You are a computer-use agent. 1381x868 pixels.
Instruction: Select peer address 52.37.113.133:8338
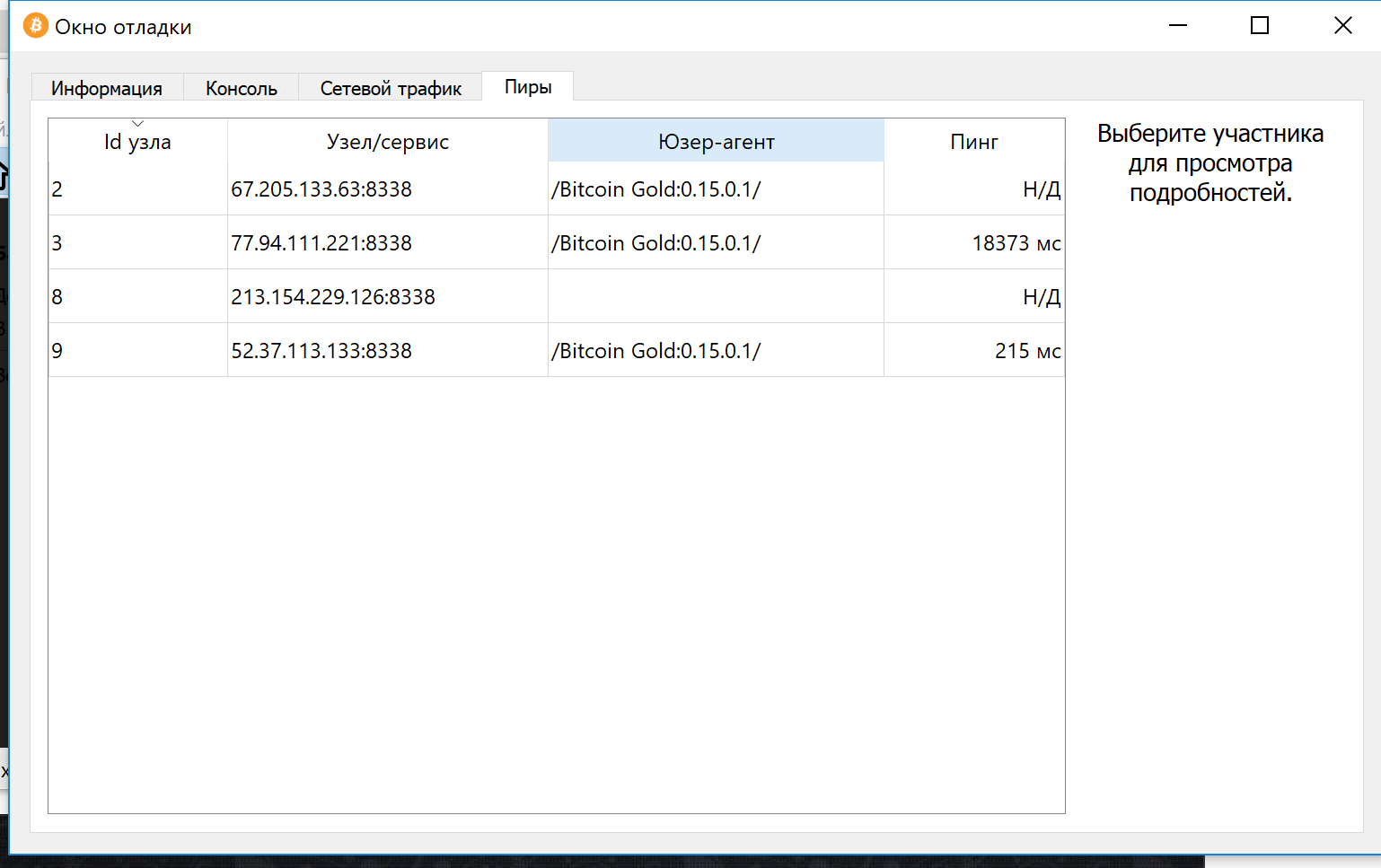click(321, 351)
